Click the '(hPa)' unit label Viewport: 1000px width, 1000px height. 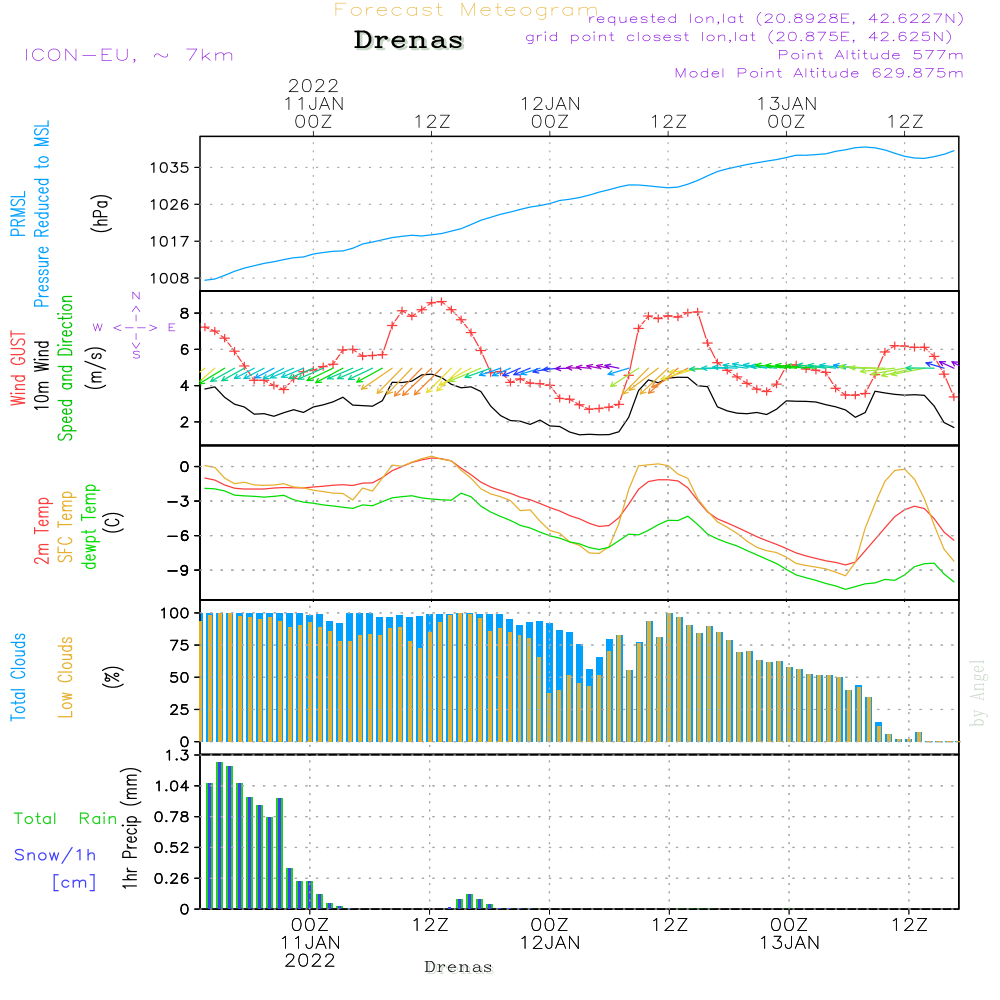click(101, 213)
